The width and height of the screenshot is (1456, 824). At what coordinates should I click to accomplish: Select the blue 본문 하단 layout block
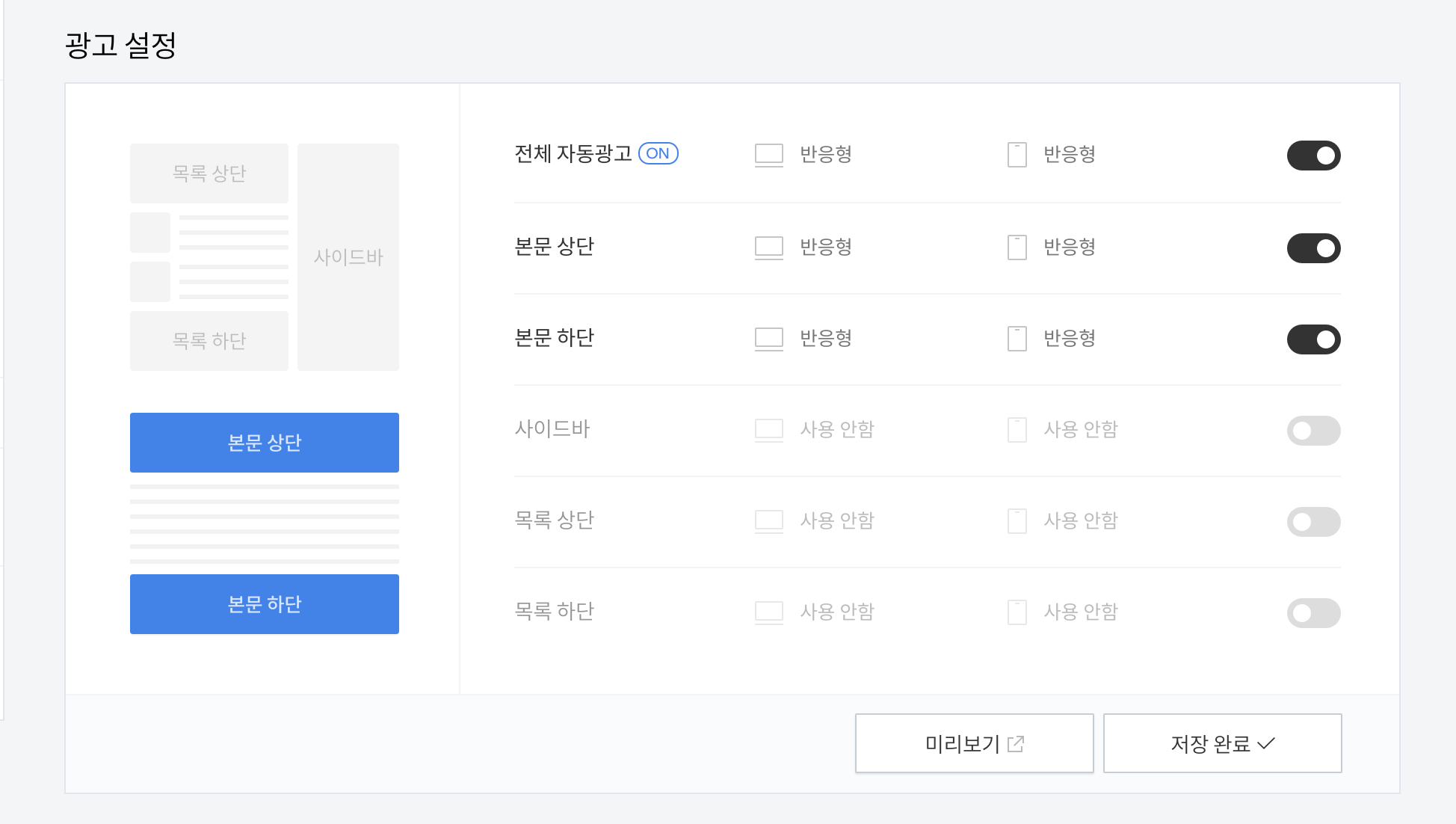(x=264, y=604)
